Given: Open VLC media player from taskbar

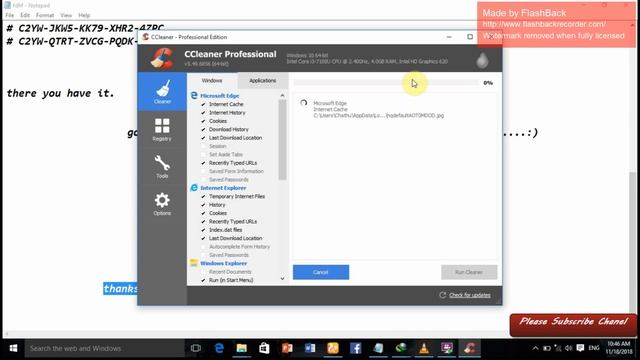Looking at the screenshot, I should (424, 348).
